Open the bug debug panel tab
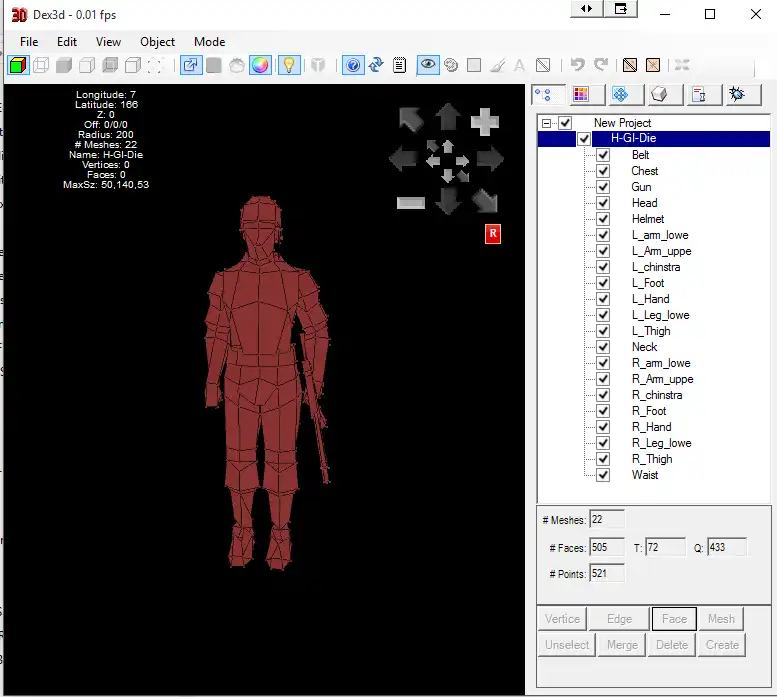Image resolution: width=777 pixels, height=697 pixels. (744, 94)
